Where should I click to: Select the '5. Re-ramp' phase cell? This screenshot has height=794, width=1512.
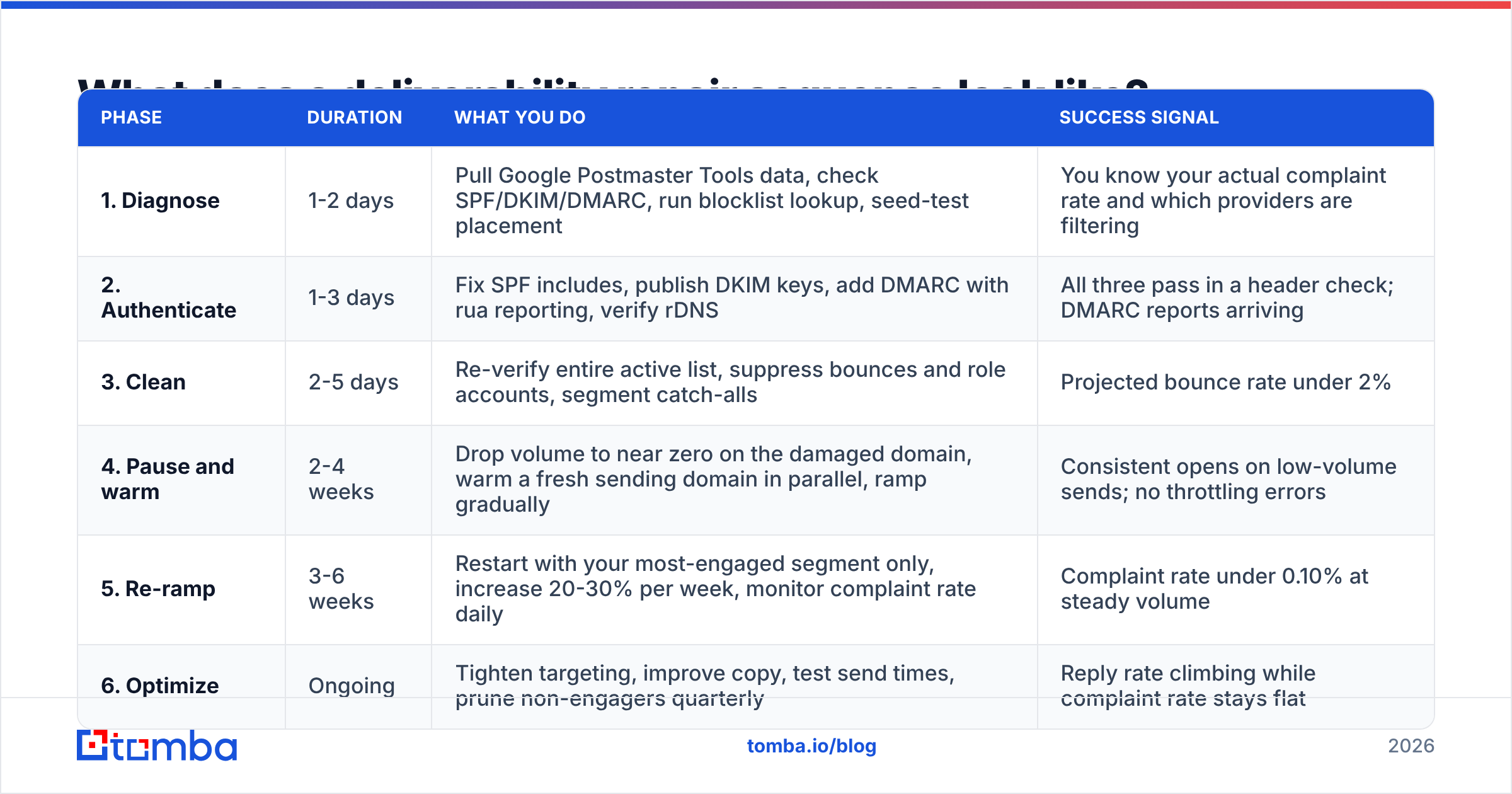point(181,589)
